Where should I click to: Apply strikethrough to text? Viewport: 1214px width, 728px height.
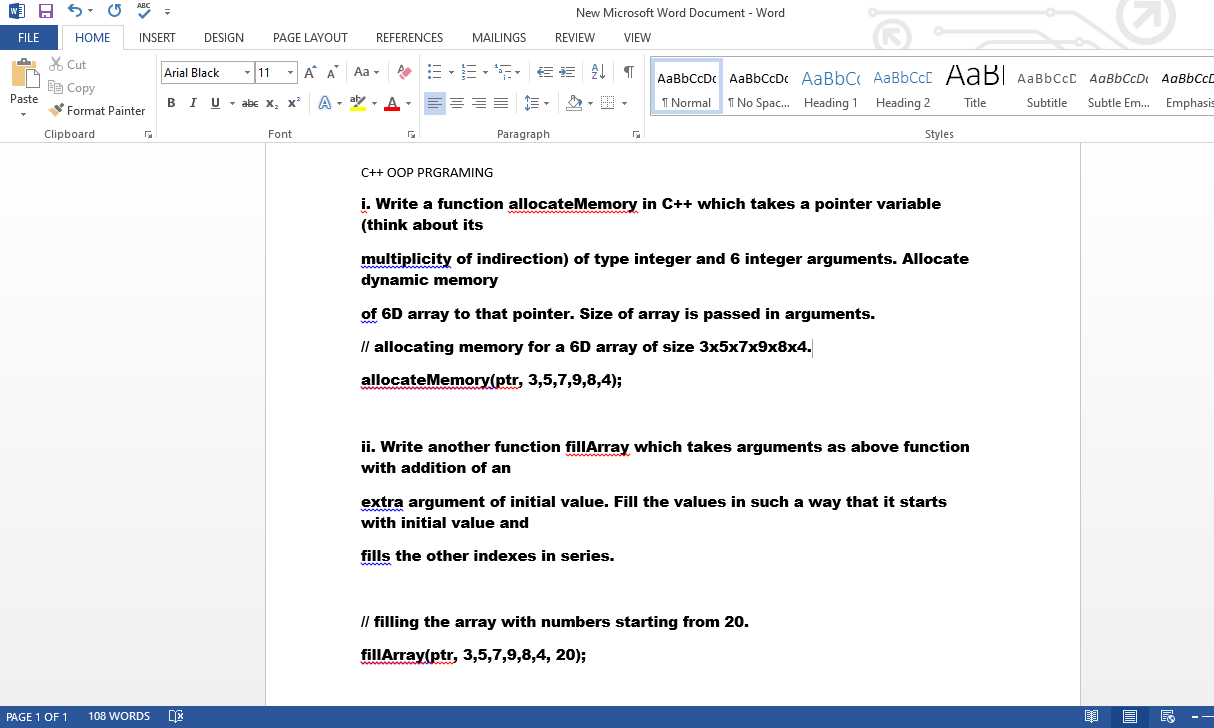[249, 102]
